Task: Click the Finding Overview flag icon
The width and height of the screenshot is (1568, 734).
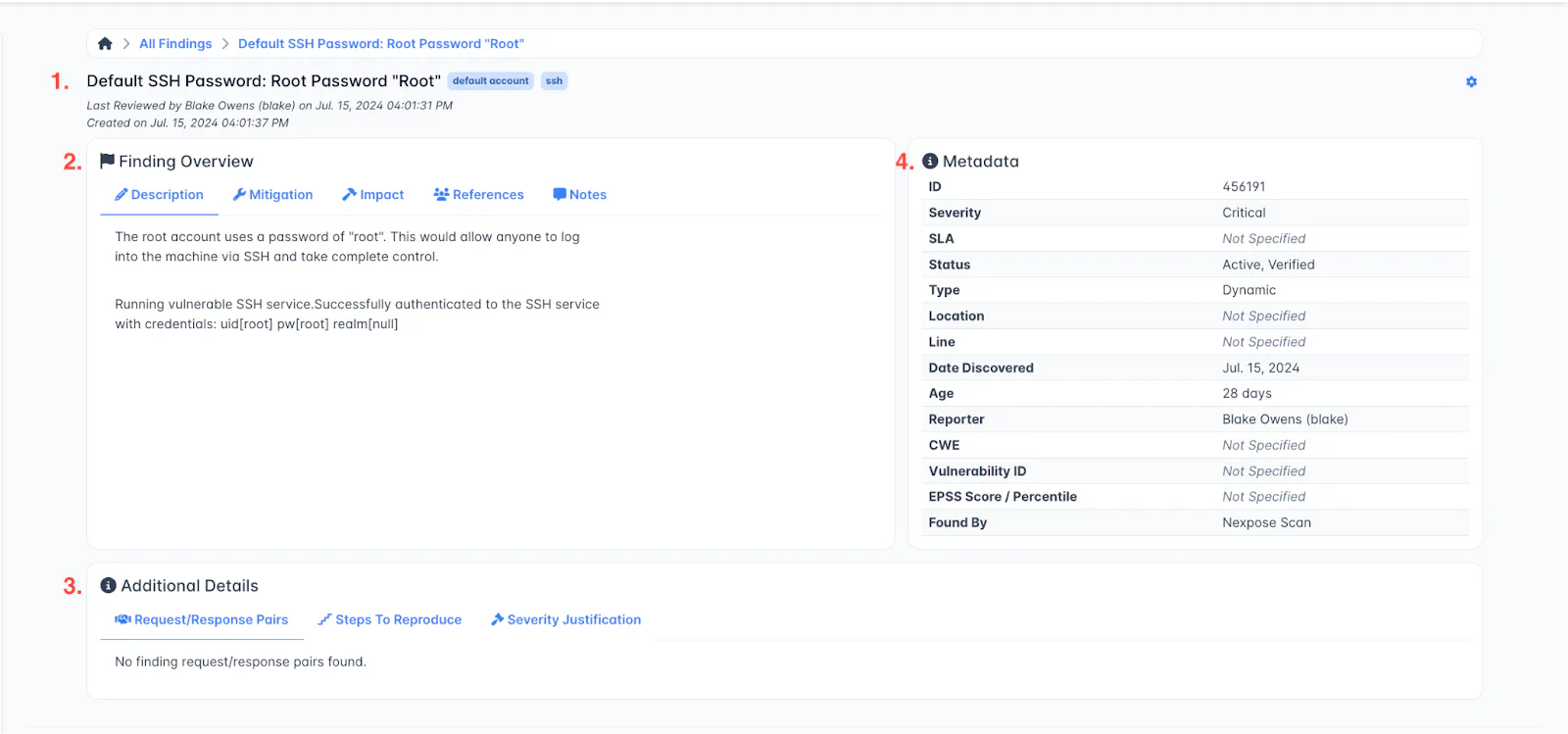Action: (x=108, y=161)
